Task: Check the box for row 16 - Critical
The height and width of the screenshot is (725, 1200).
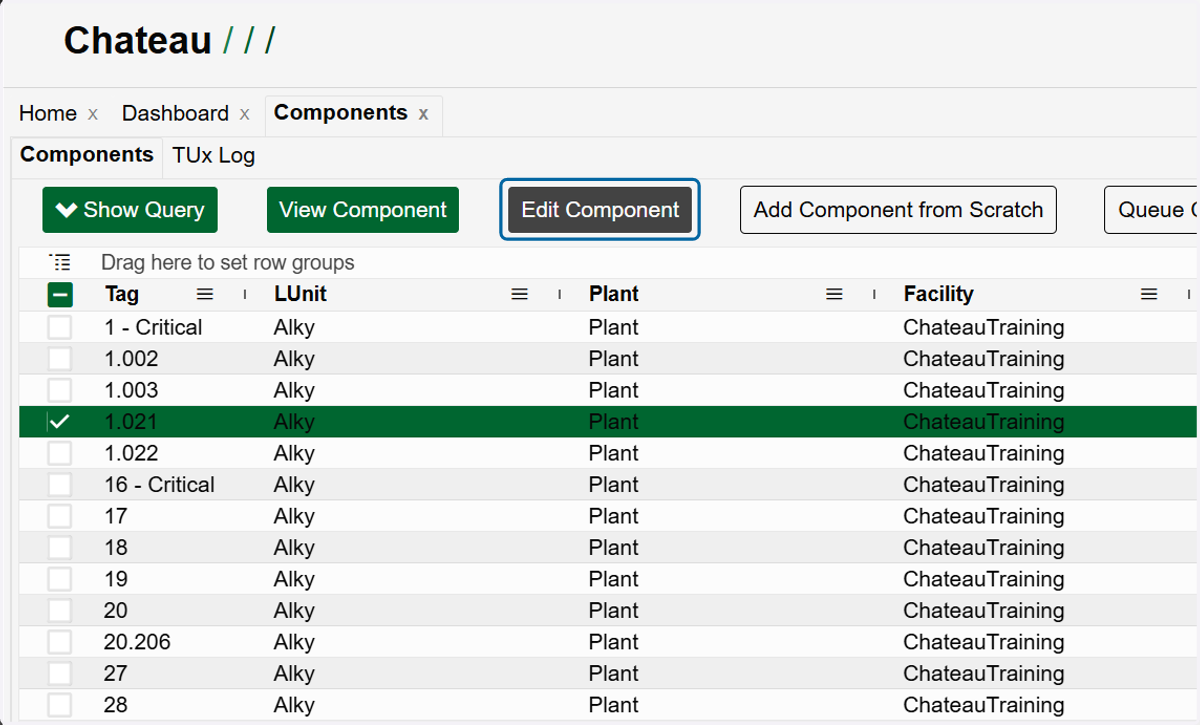Action: click(x=60, y=485)
